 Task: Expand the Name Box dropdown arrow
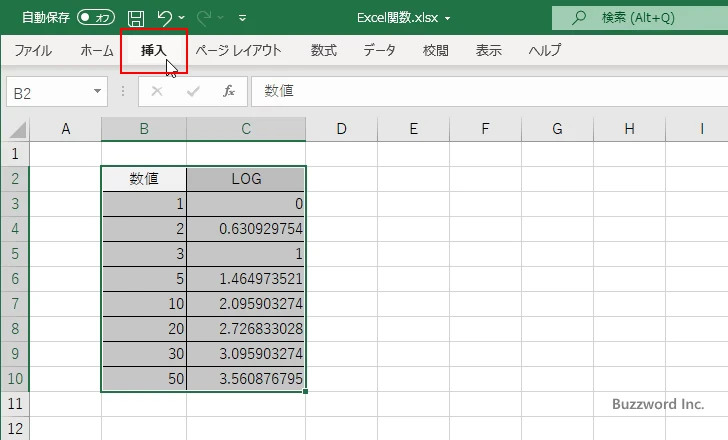click(x=98, y=91)
